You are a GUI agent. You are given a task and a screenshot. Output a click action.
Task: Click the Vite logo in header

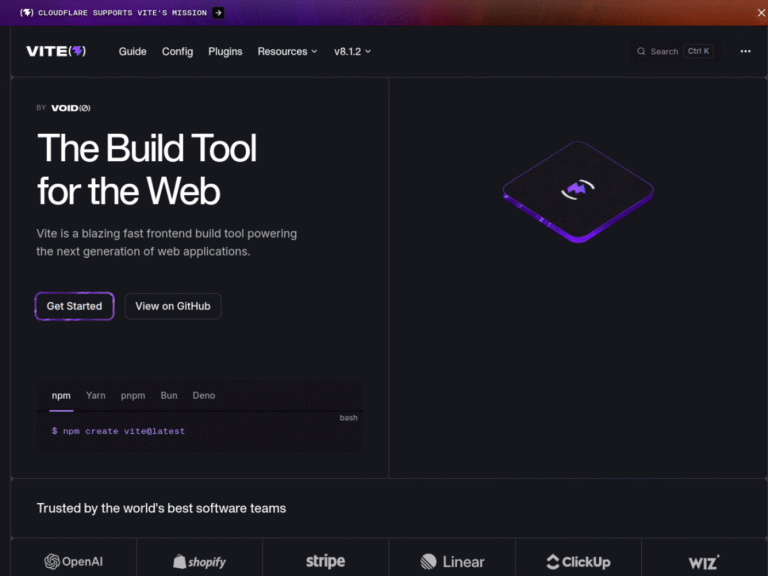click(x=56, y=51)
